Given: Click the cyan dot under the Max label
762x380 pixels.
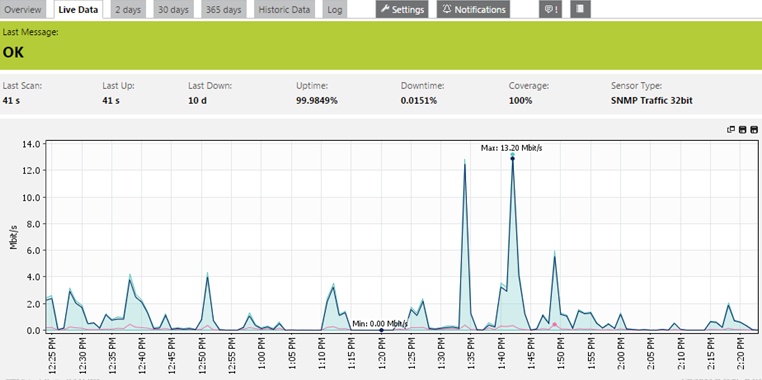Looking at the screenshot, I should (x=512, y=154).
